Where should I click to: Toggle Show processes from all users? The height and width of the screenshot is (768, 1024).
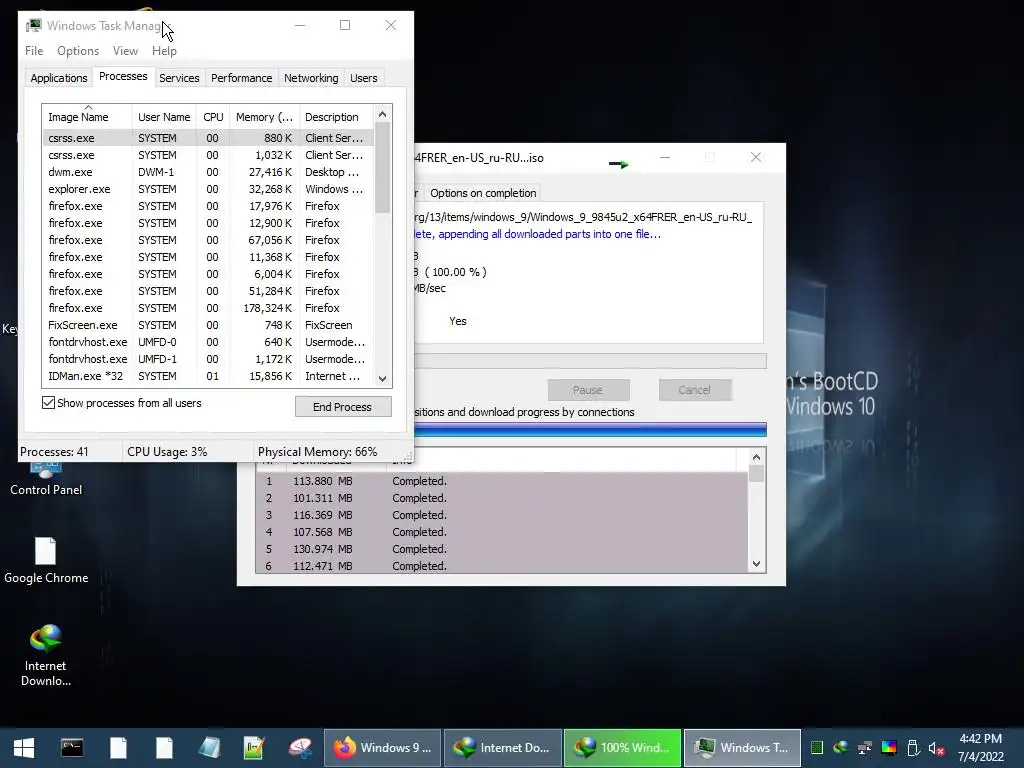pyautogui.click(x=48, y=403)
